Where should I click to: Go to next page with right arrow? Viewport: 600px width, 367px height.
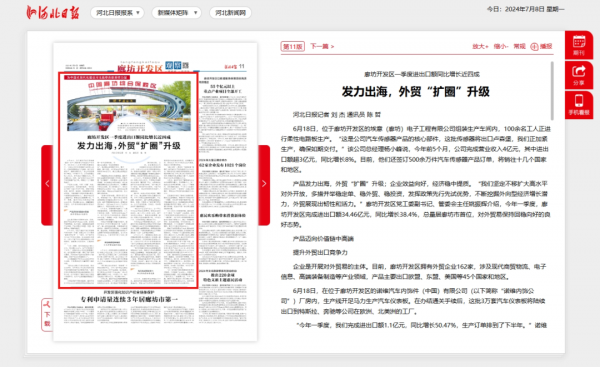coord(264,185)
